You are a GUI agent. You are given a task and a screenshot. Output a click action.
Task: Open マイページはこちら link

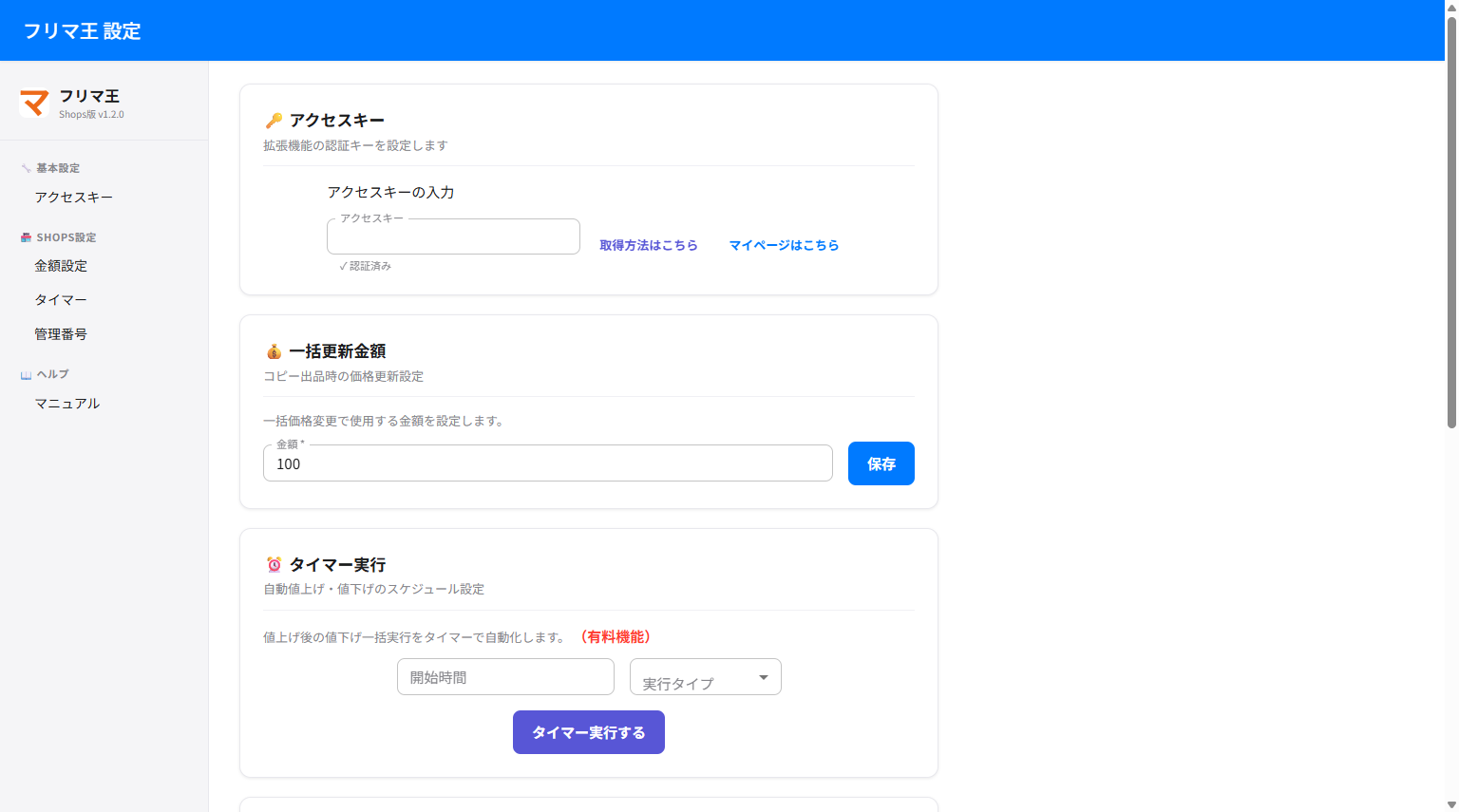coord(784,245)
